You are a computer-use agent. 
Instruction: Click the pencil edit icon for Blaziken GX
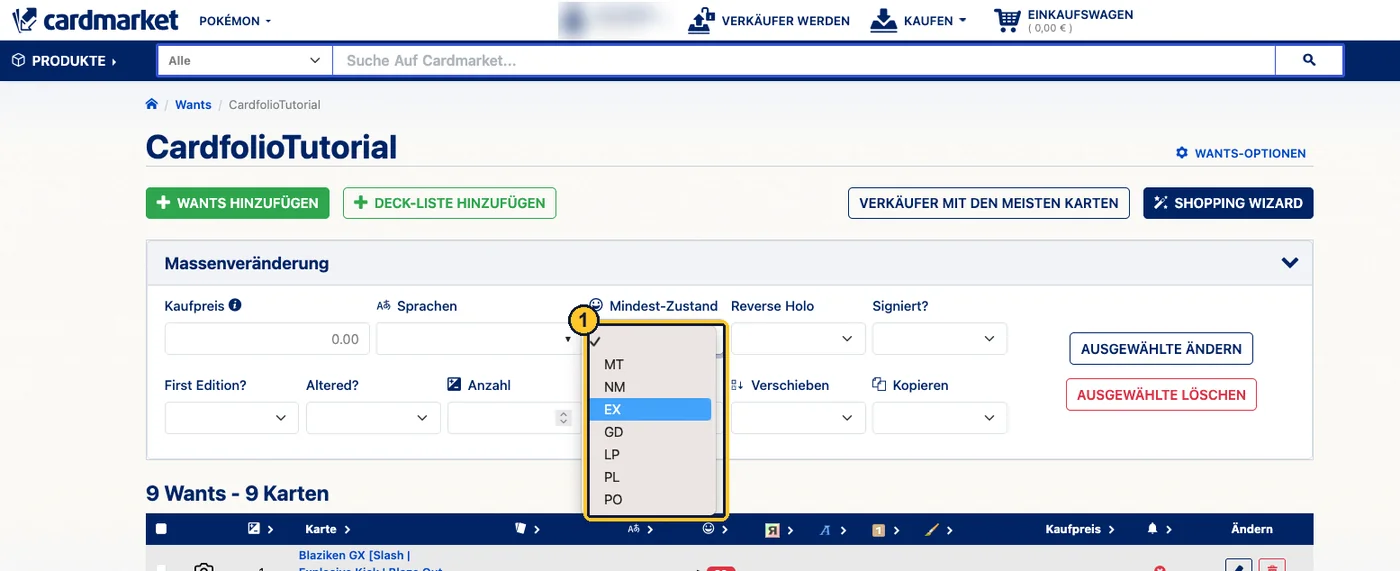1238,566
